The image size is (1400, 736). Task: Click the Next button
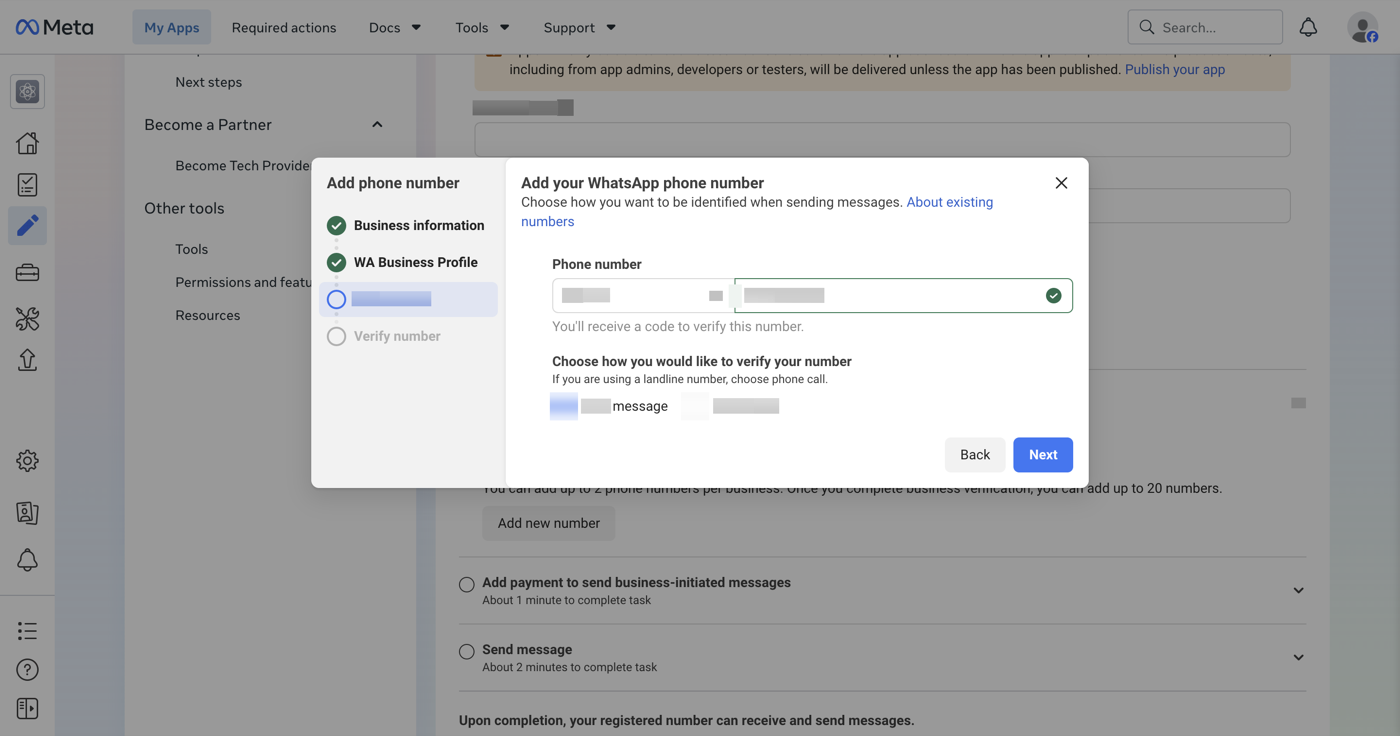1043,455
